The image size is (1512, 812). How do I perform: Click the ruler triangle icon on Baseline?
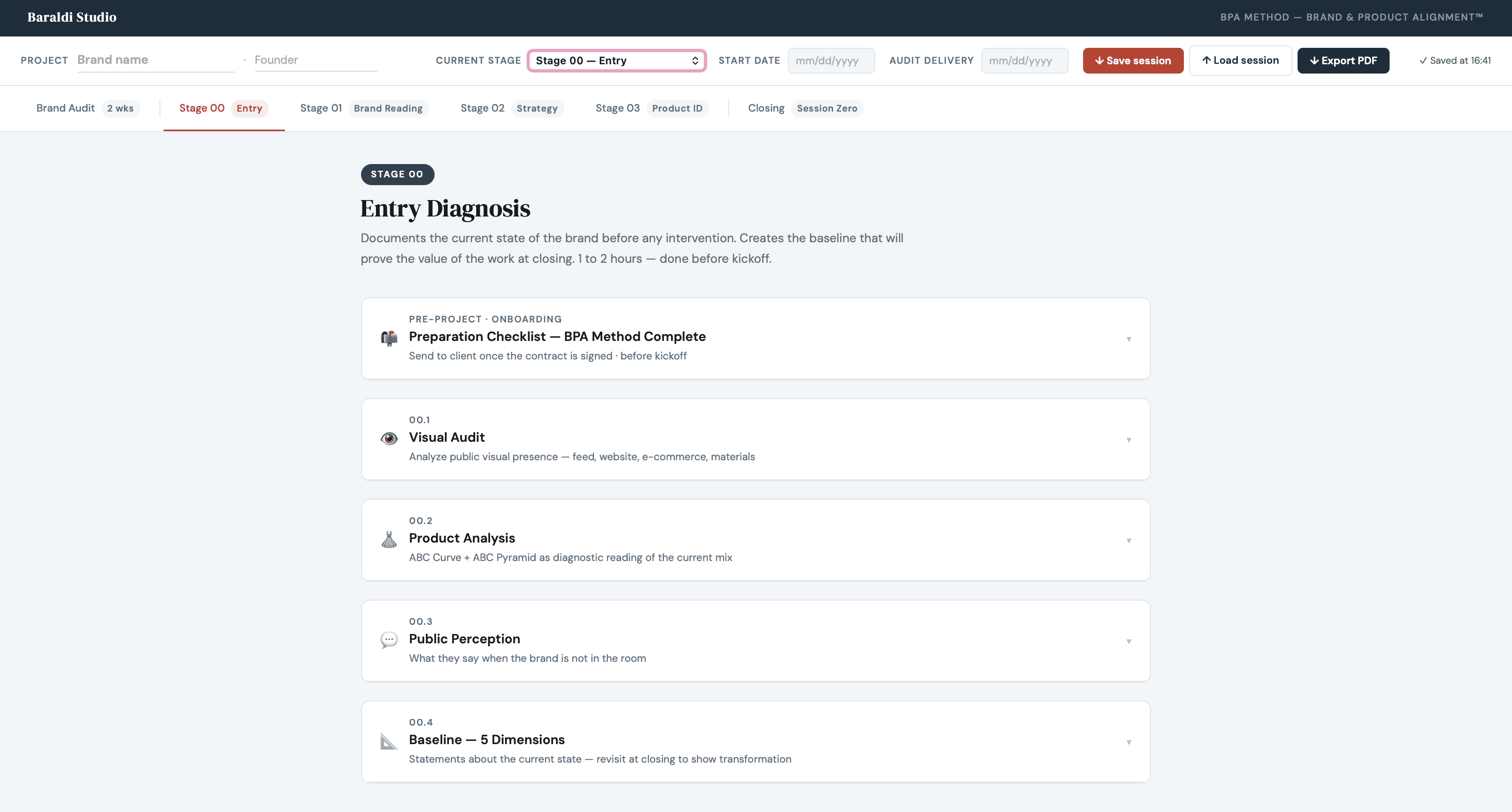click(x=389, y=741)
